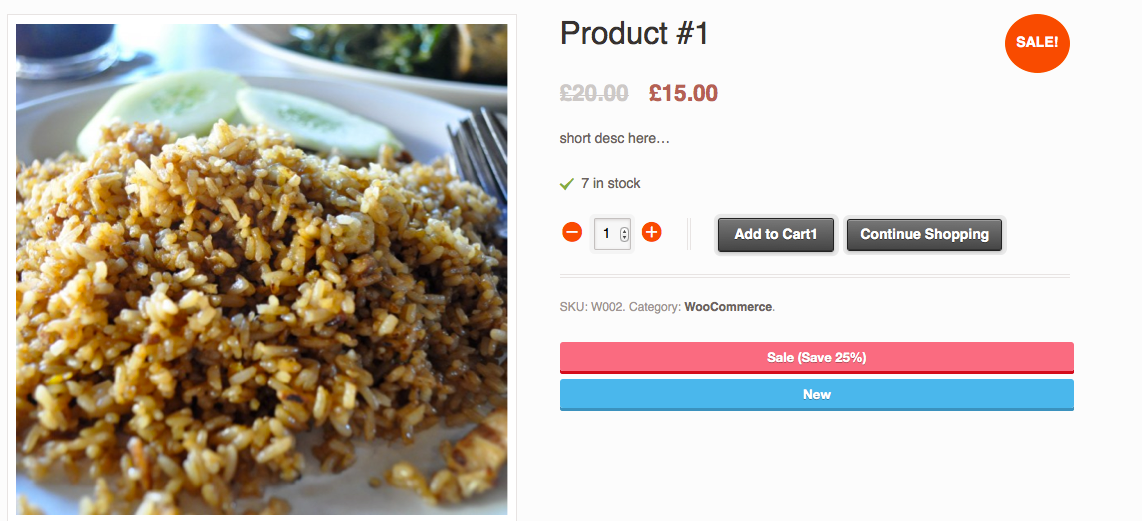
Task: Click the £15.00 sale price
Action: tap(683, 94)
